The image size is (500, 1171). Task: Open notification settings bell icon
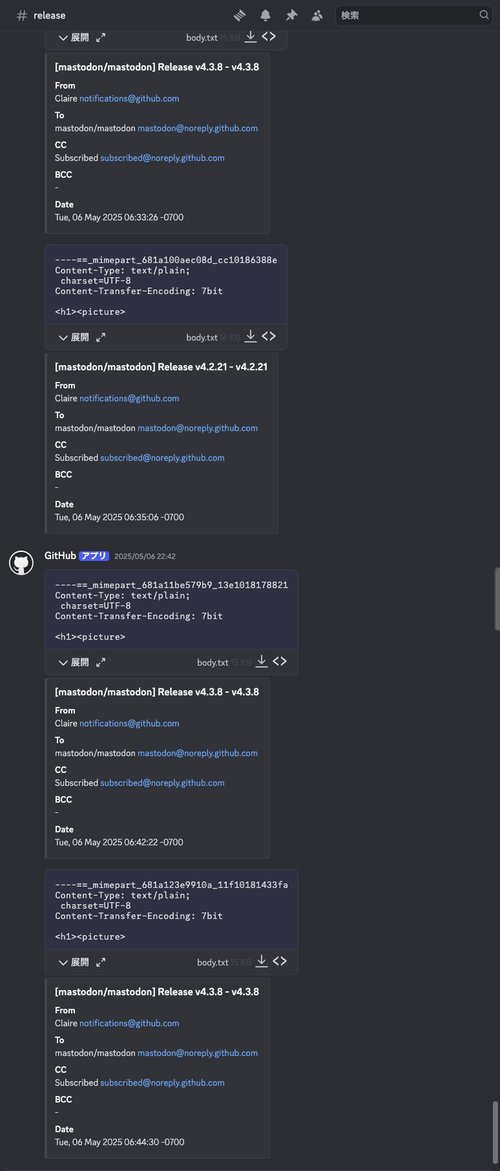pos(265,15)
